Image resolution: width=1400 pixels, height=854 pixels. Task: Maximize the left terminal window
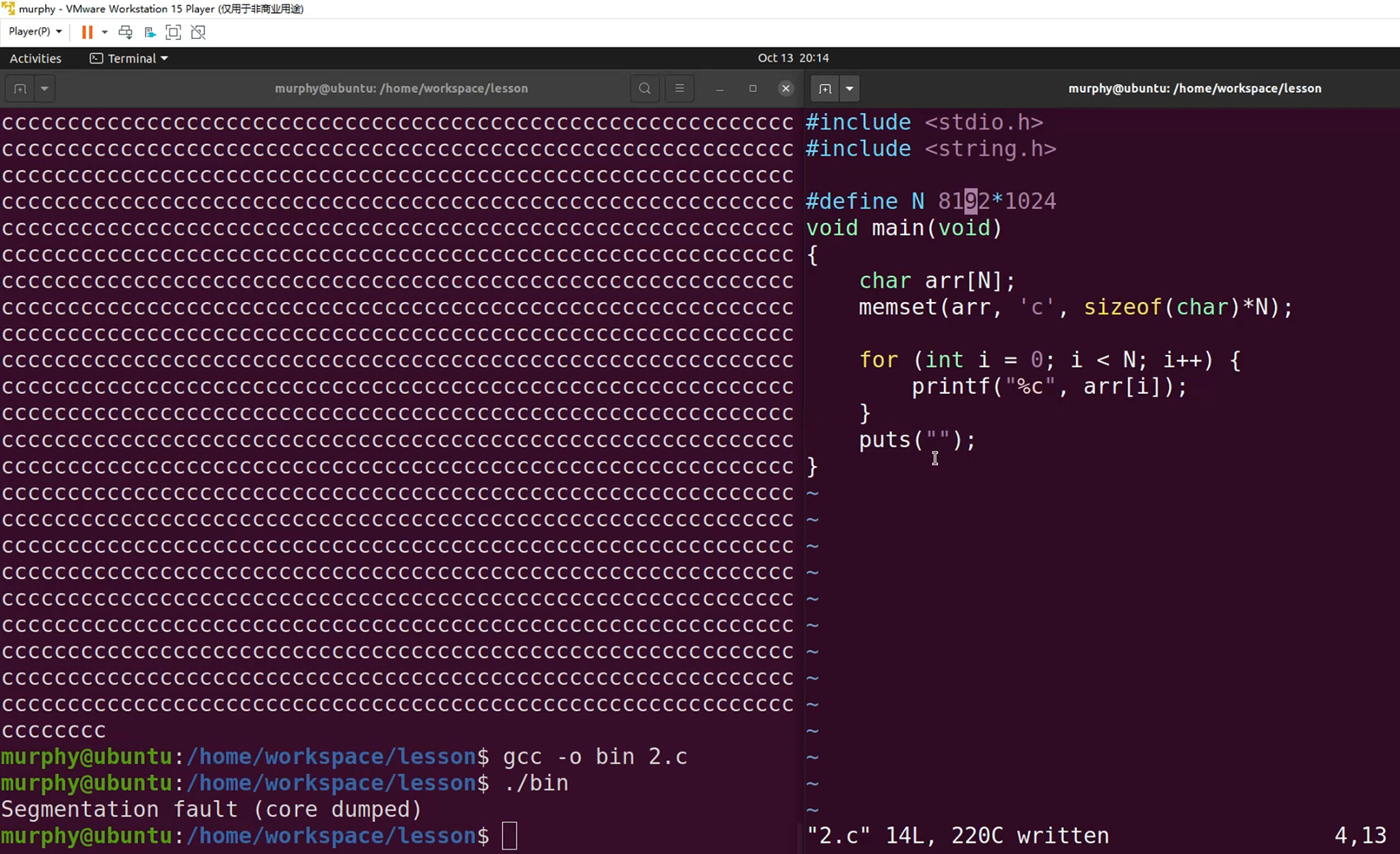[753, 88]
